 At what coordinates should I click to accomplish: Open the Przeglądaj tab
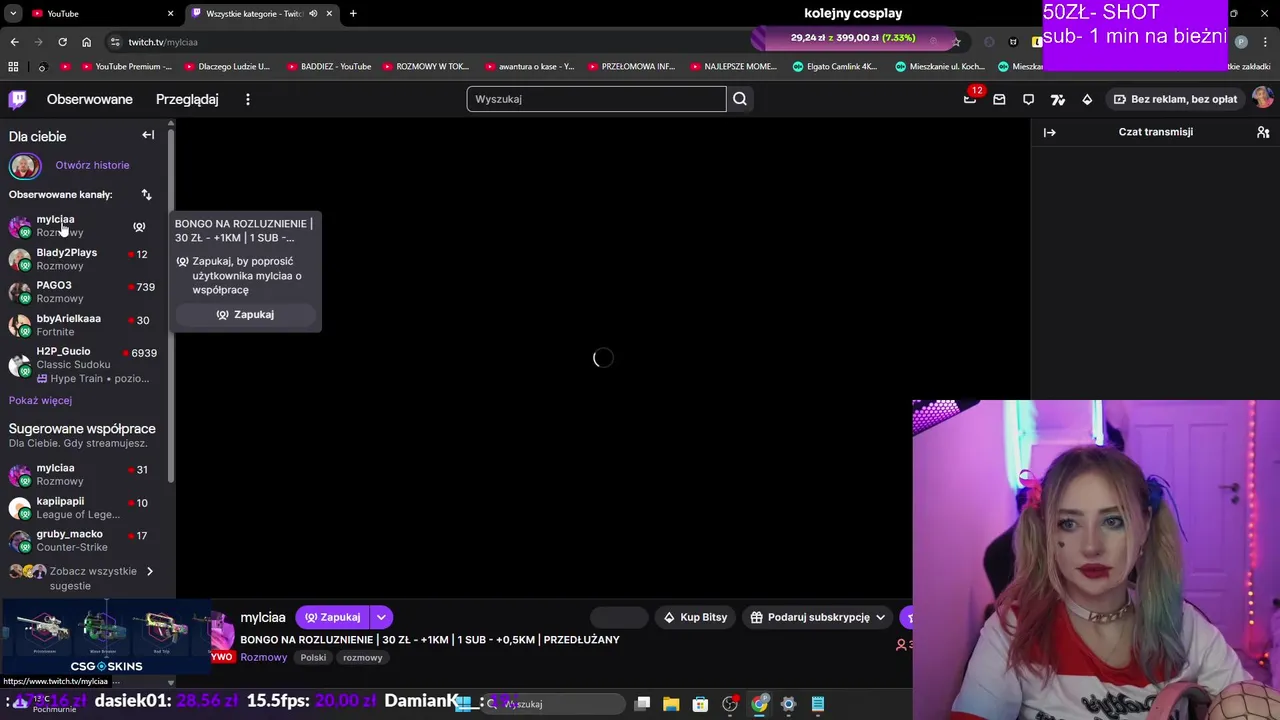[187, 99]
